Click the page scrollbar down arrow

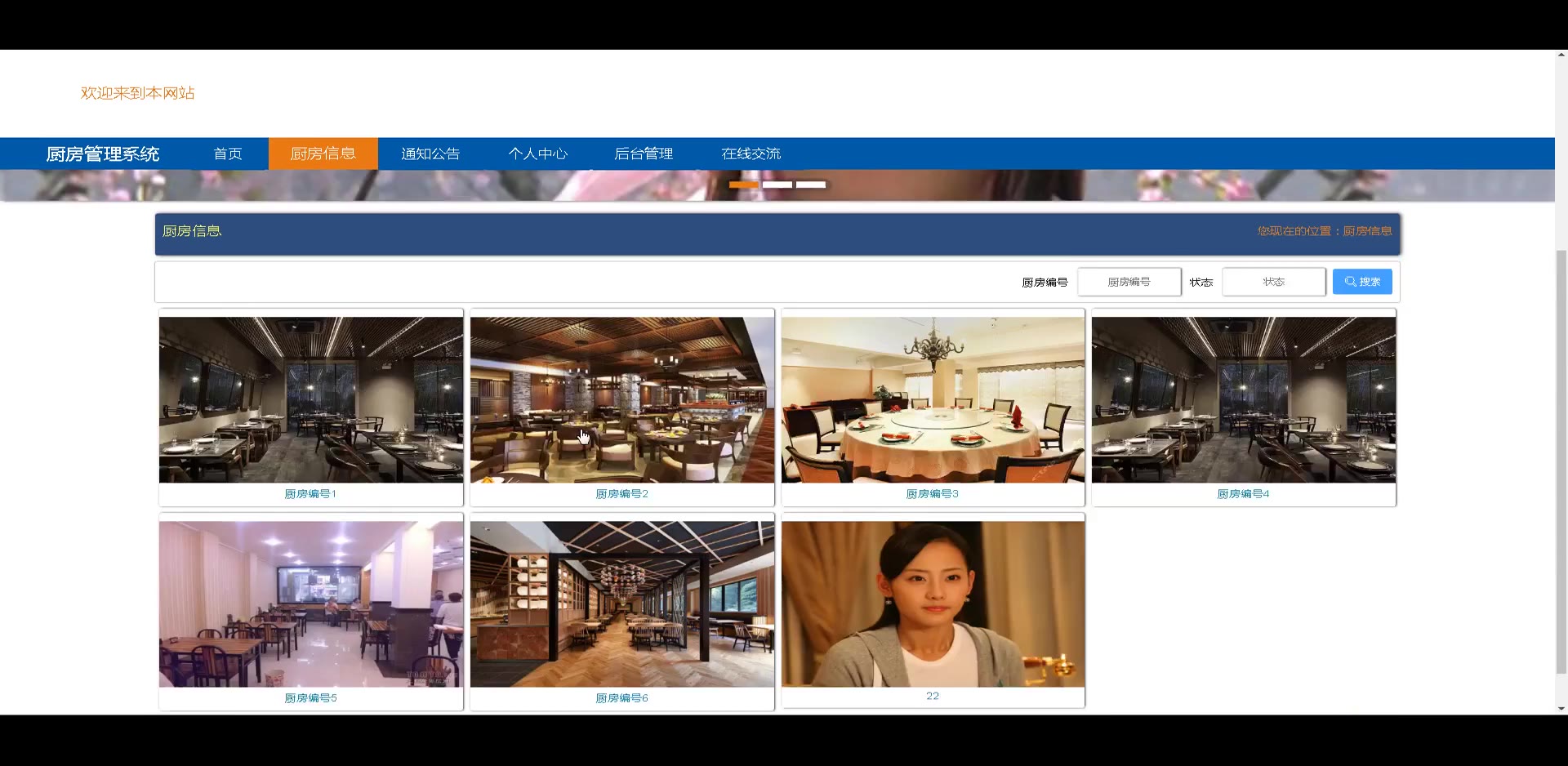click(x=1561, y=709)
